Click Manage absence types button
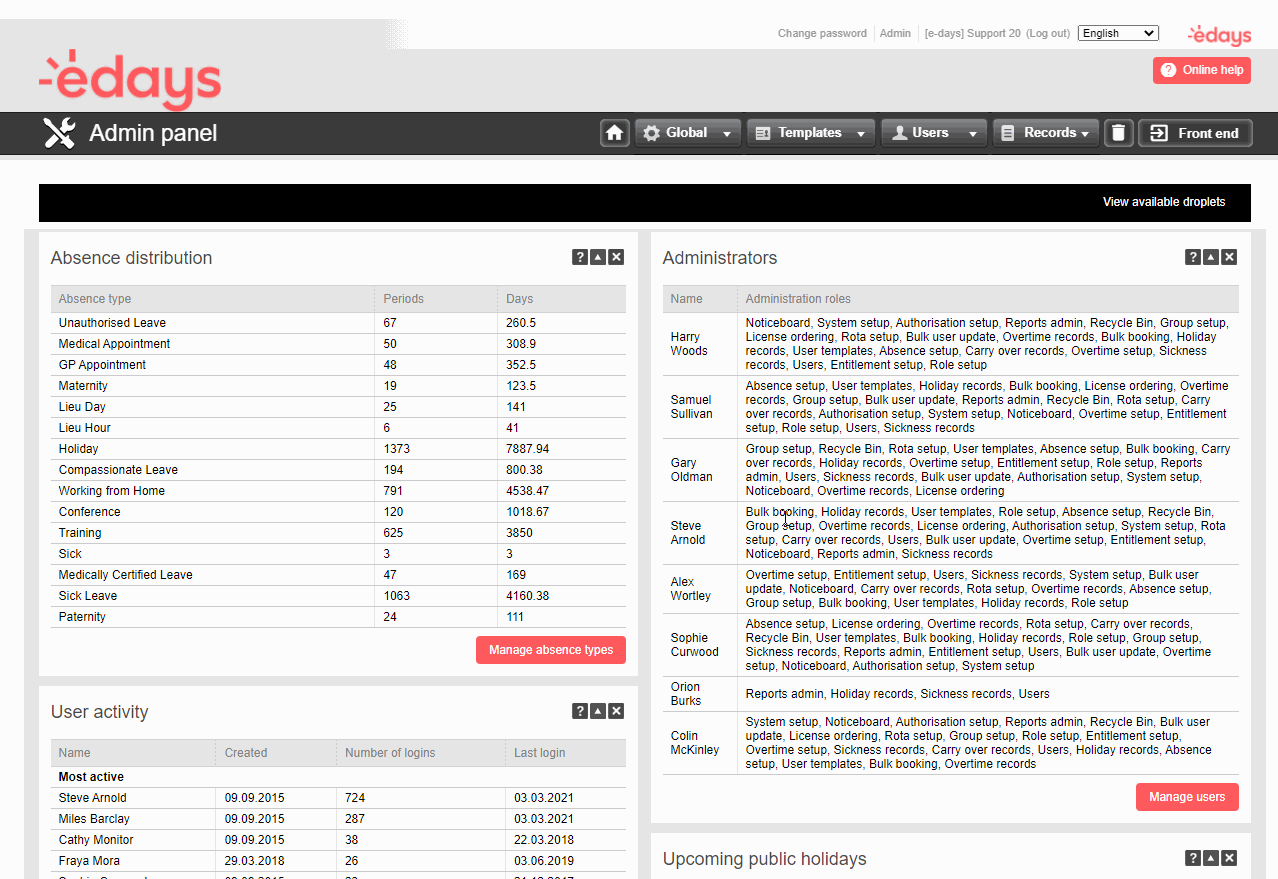1278x879 pixels. click(551, 650)
